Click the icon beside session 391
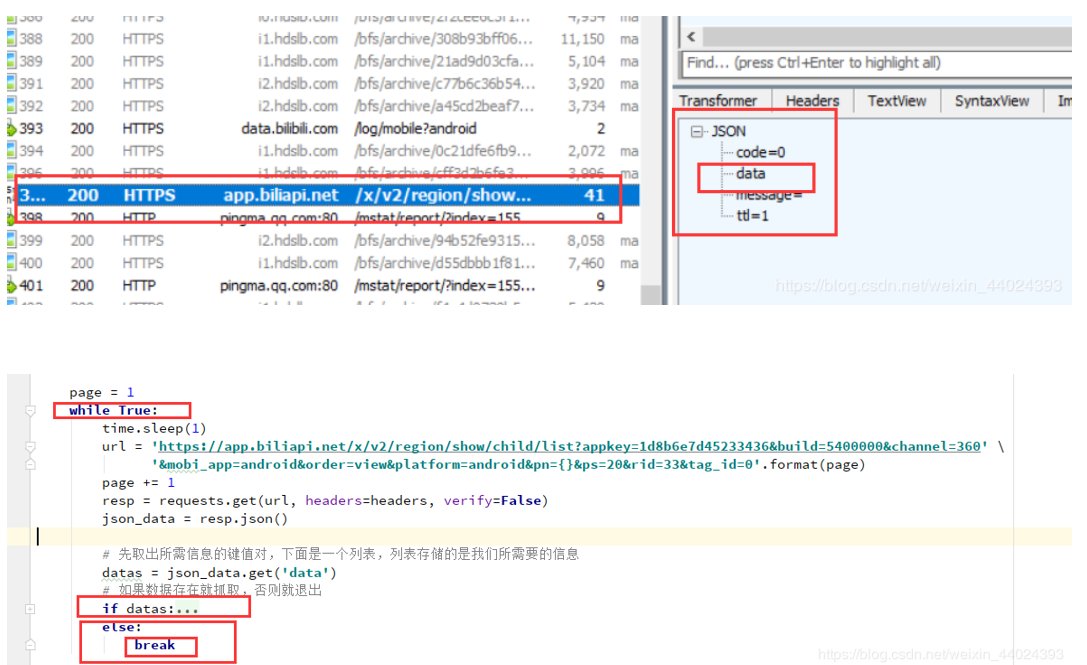 (x=11, y=83)
